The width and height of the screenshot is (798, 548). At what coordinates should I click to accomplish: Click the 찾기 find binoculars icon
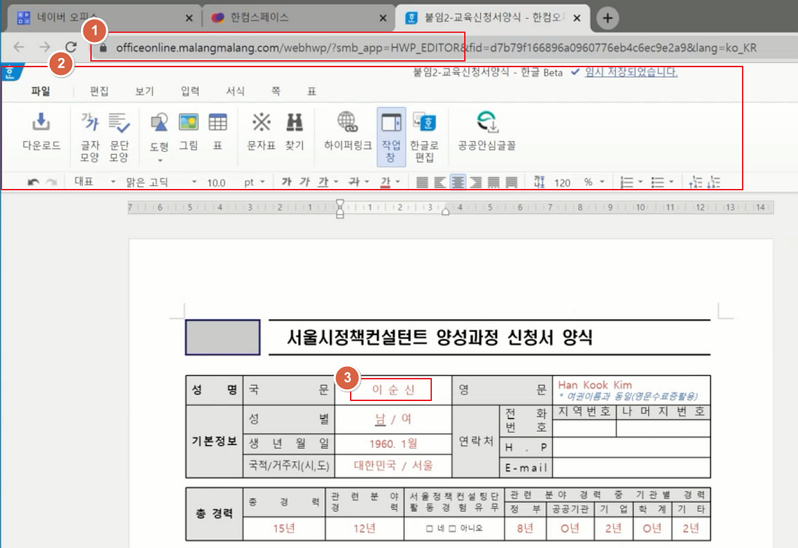(294, 123)
